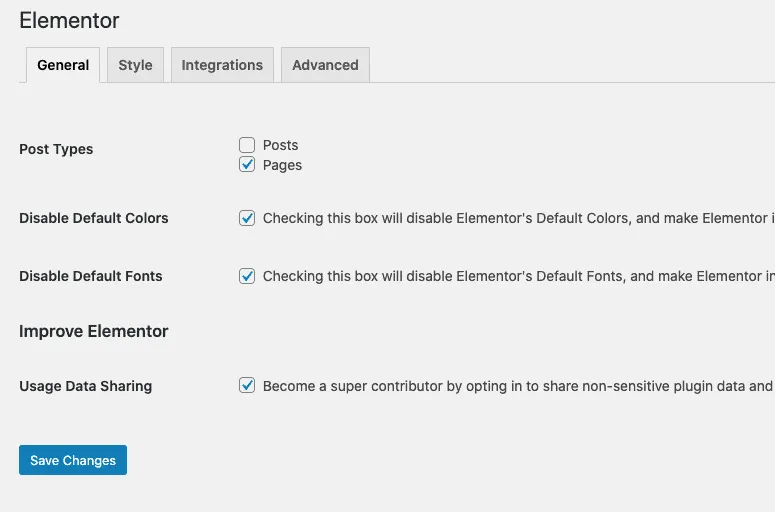Uncheck the Pages post type checkbox
Screen dimensions: 775x512
coord(247,165)
